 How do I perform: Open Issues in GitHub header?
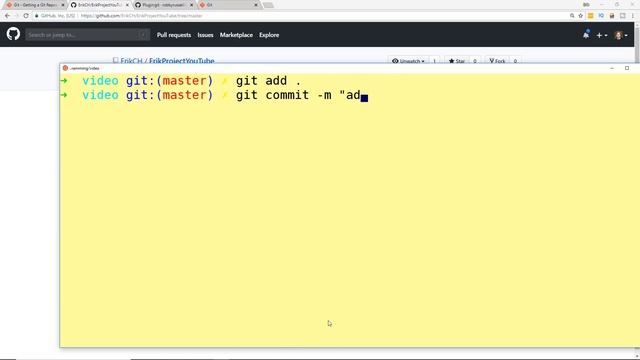[x=205, y=35]
